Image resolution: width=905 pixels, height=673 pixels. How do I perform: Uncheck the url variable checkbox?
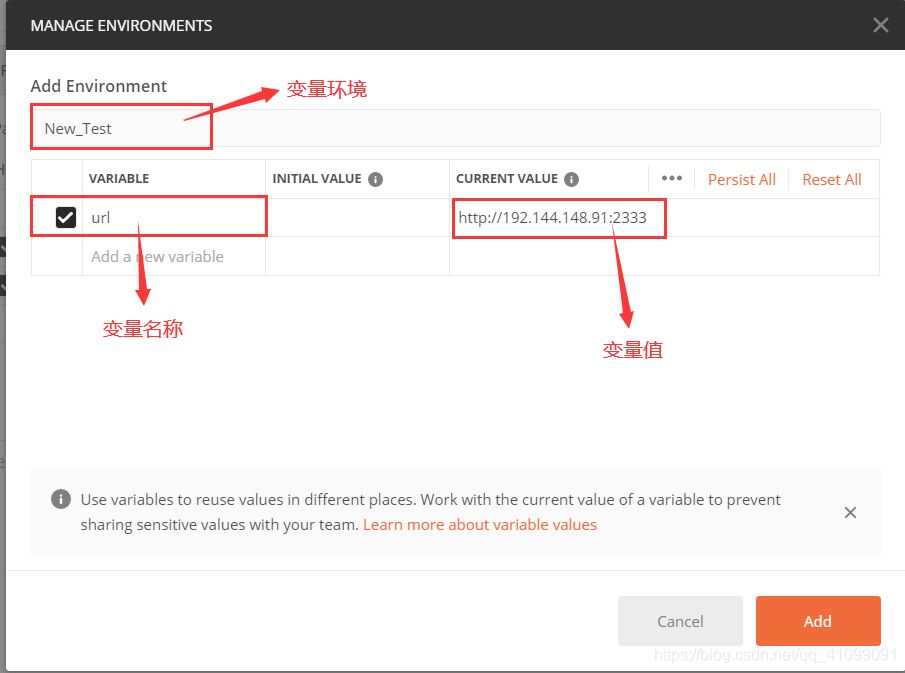[x=66, y=218]
